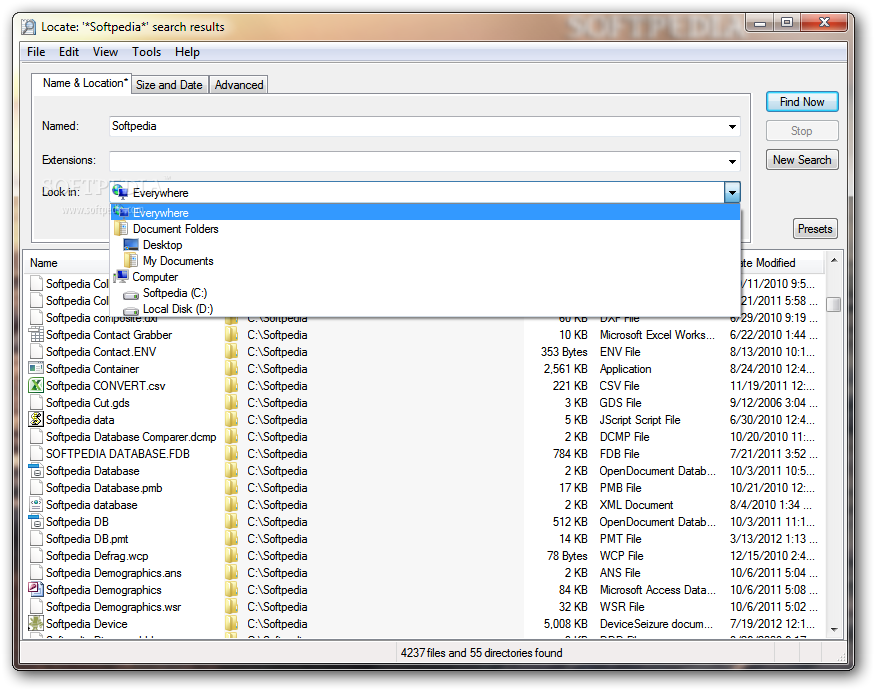Choose Computer in the Look in list
Screen dimensions: 875x691
point(425,277)
